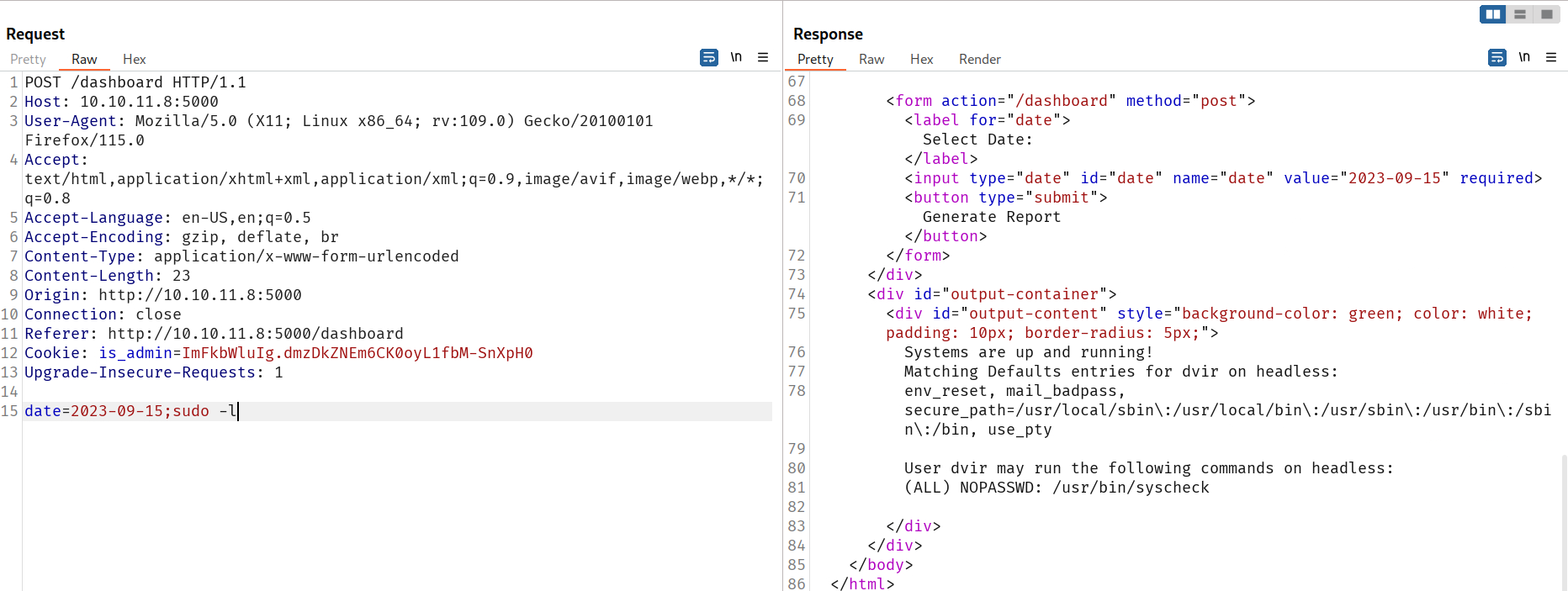Switch Response view to Raw tab
Screen dimensions: 1568x591
[871, 59]
